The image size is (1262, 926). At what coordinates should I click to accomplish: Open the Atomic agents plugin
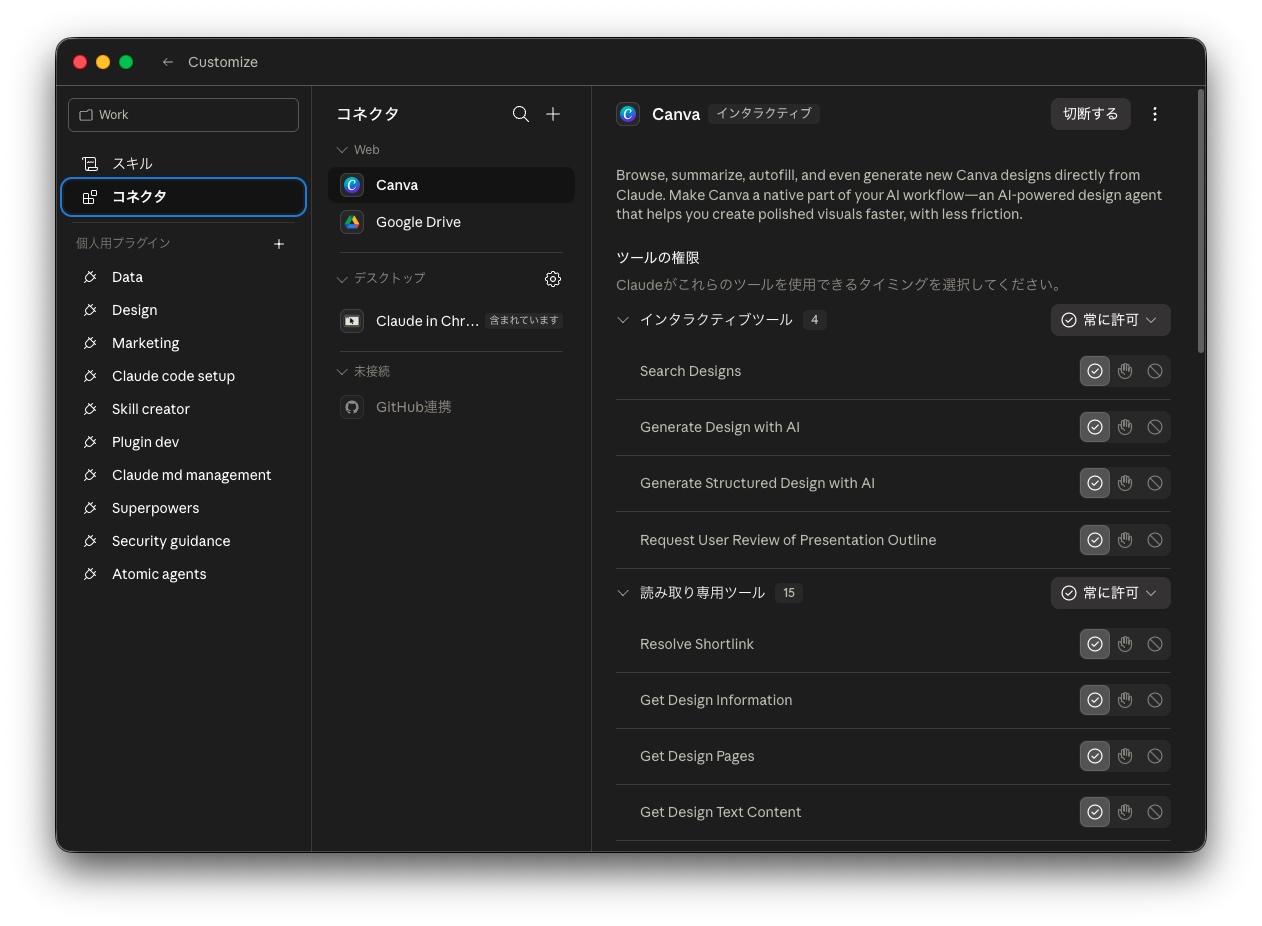click(184, 574)
